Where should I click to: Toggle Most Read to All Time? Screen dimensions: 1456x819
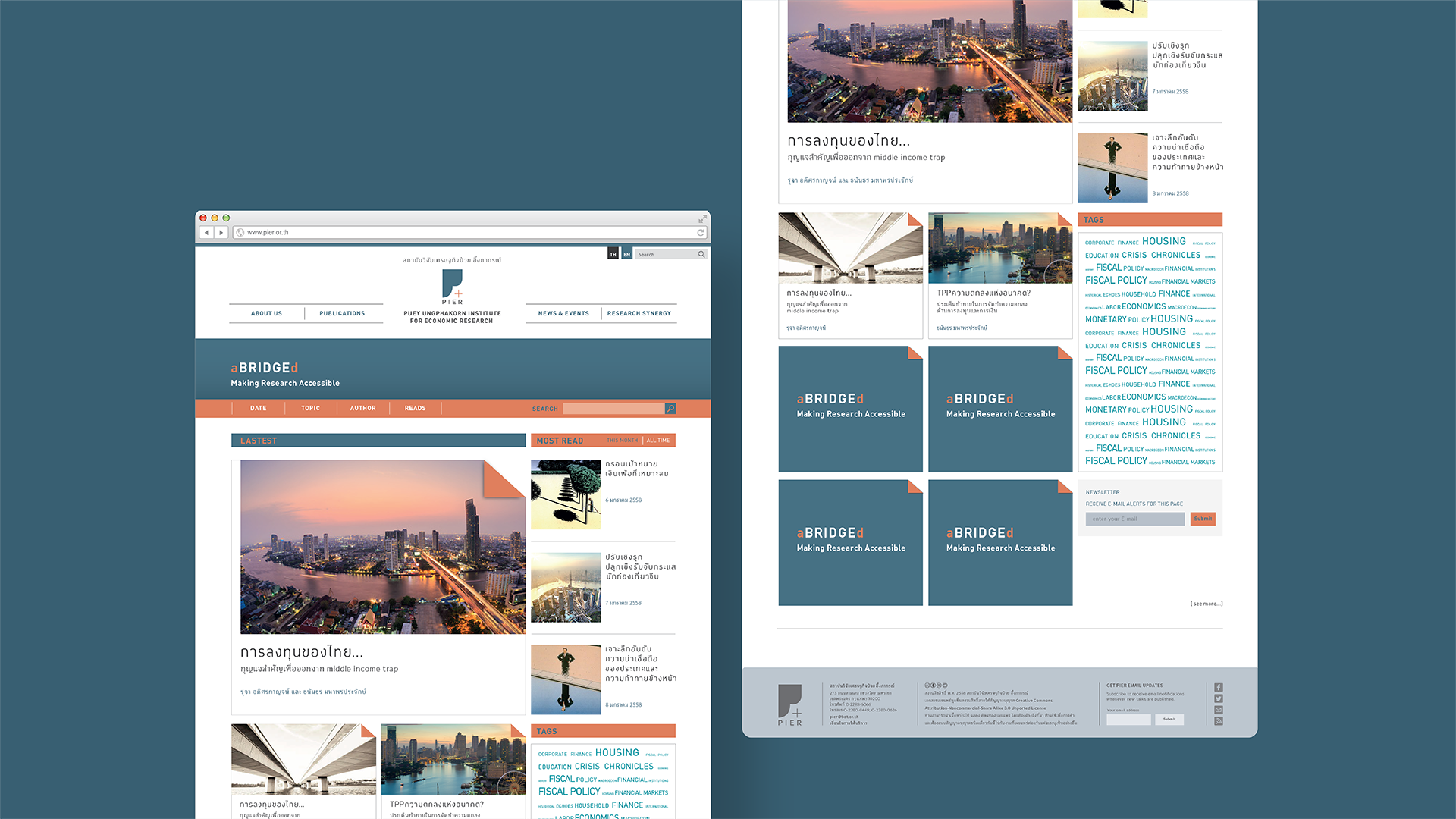[657, 441]
